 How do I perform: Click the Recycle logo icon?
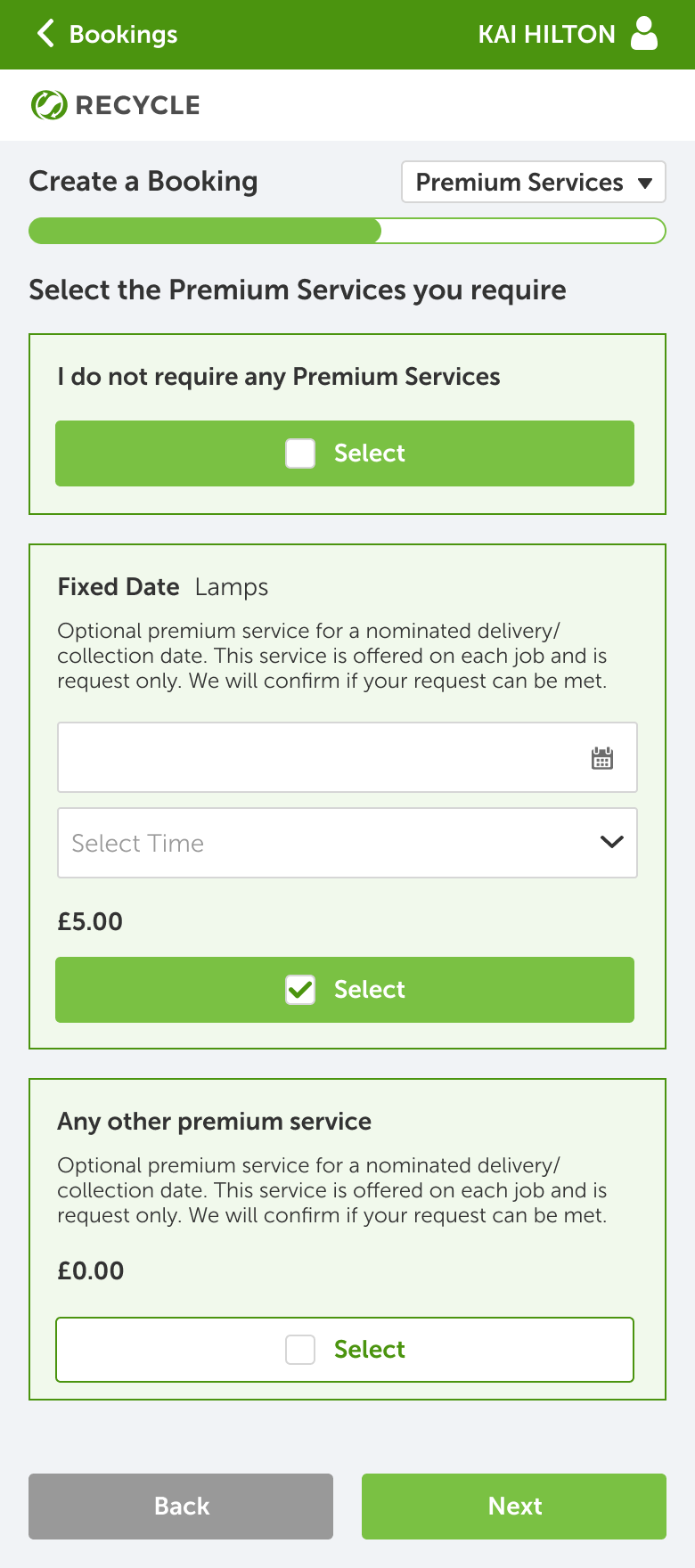pyautogui.click(x=48, y=105)
